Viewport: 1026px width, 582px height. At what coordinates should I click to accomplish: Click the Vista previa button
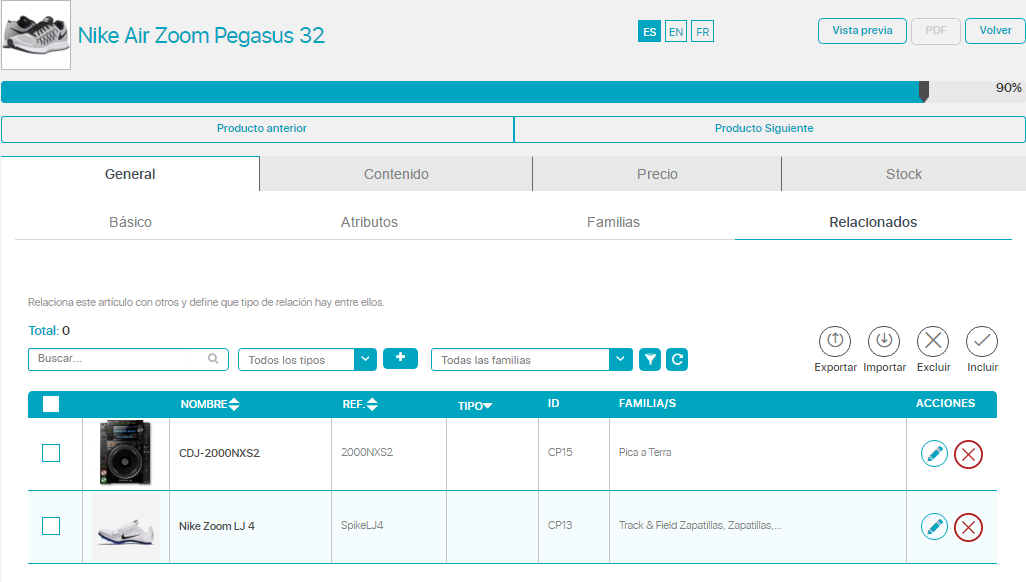862,31
